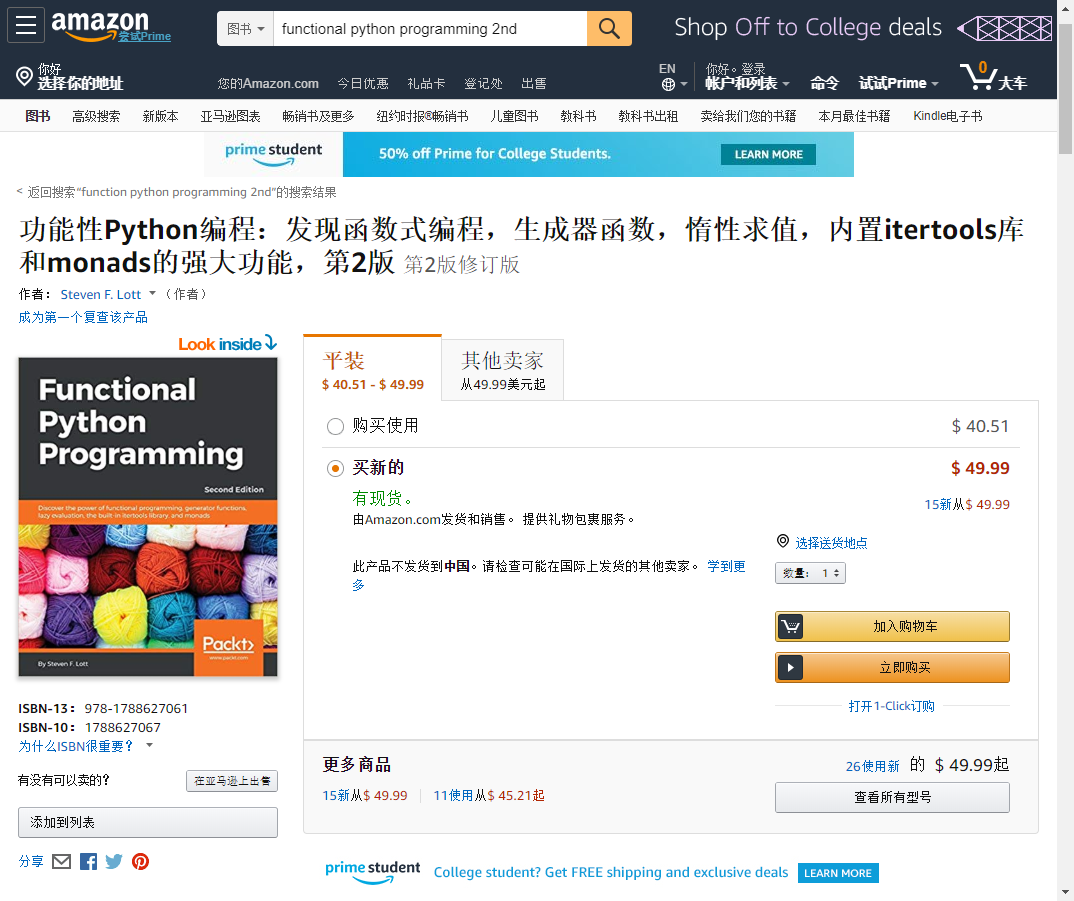Open the 15新从$49.99 link in More Items

(x=365, y=795)
